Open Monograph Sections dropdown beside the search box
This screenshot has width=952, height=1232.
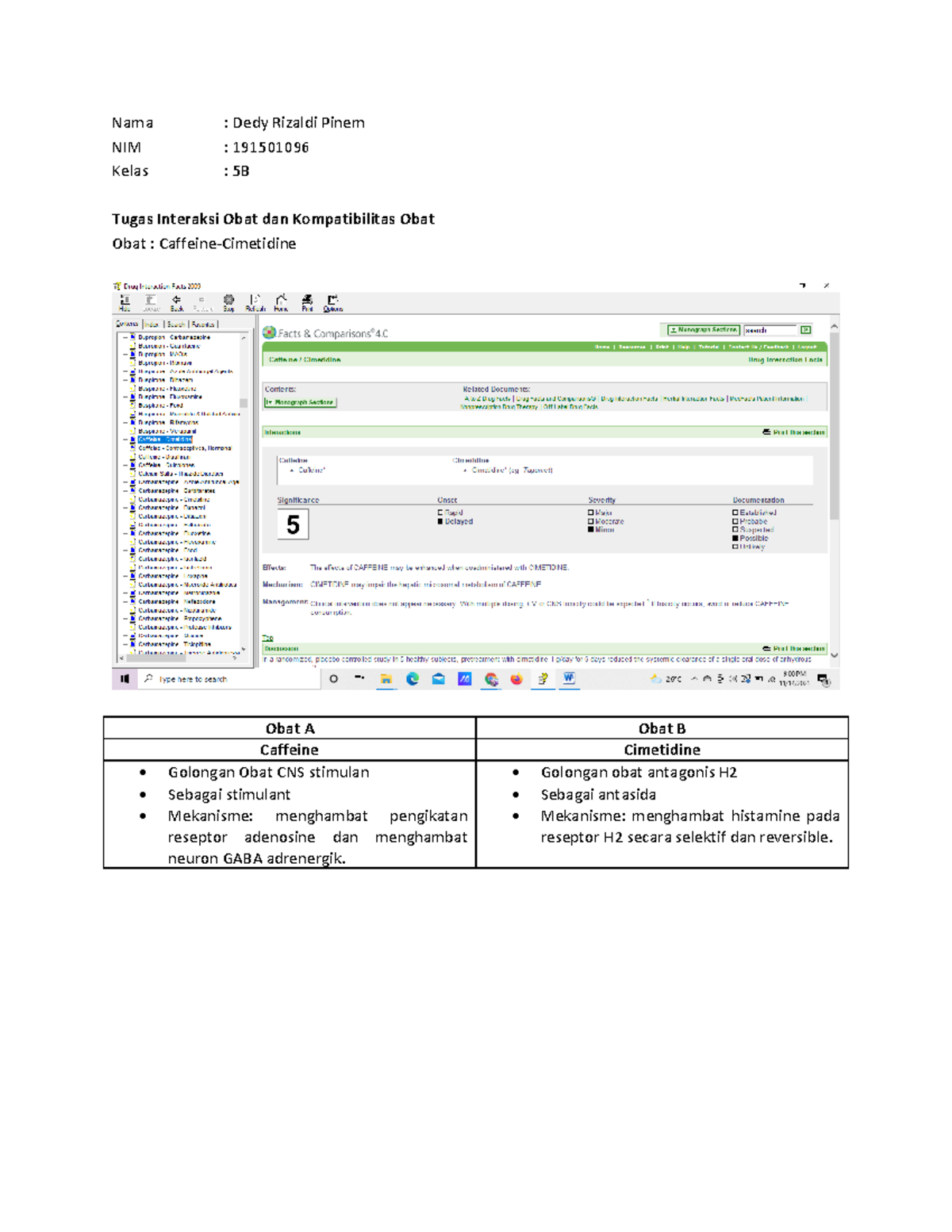pyautogui.click(x=704, y=329)
